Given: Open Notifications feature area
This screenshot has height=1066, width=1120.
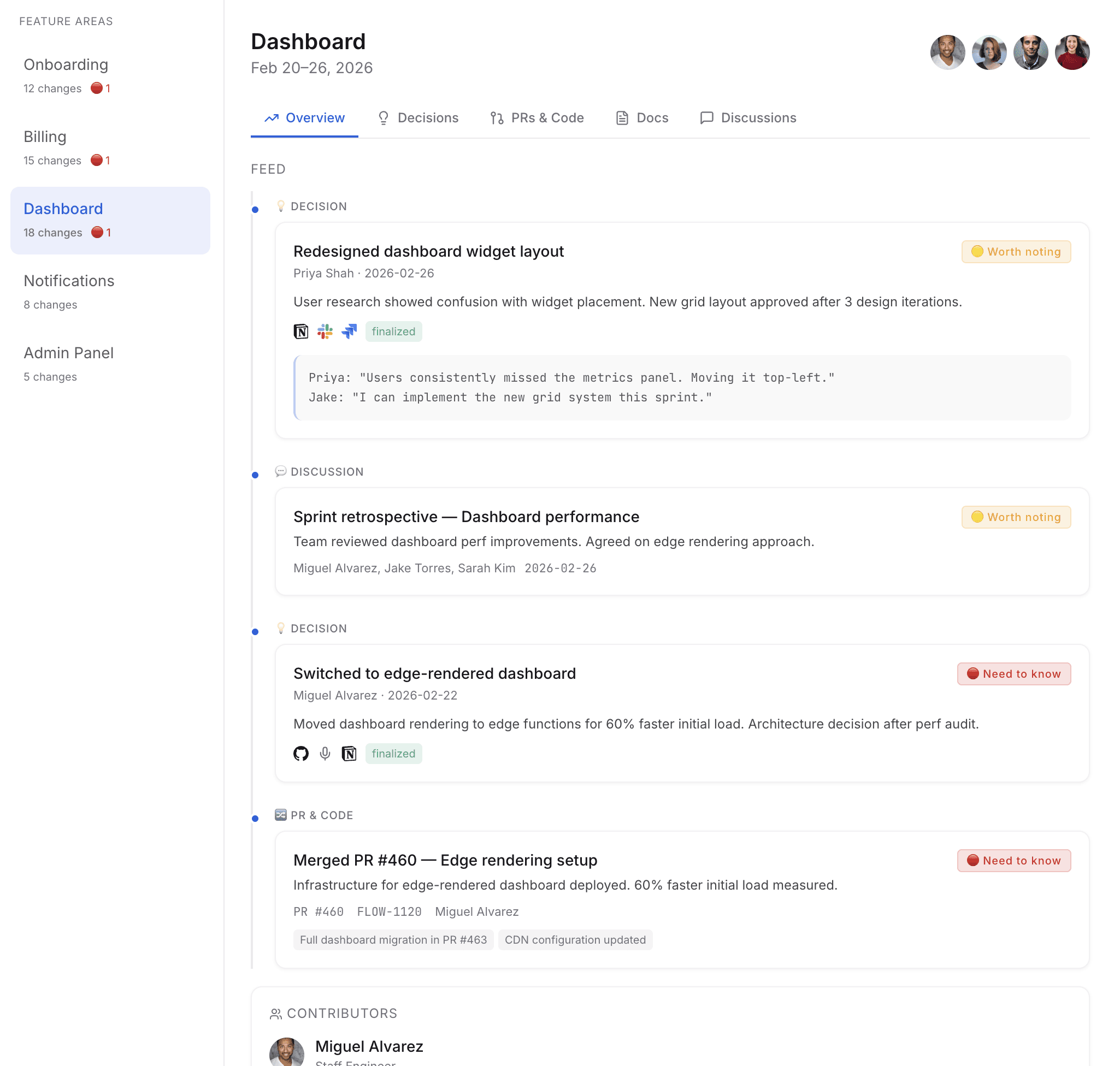Looking at the screenshot, I should click(69, 281).
